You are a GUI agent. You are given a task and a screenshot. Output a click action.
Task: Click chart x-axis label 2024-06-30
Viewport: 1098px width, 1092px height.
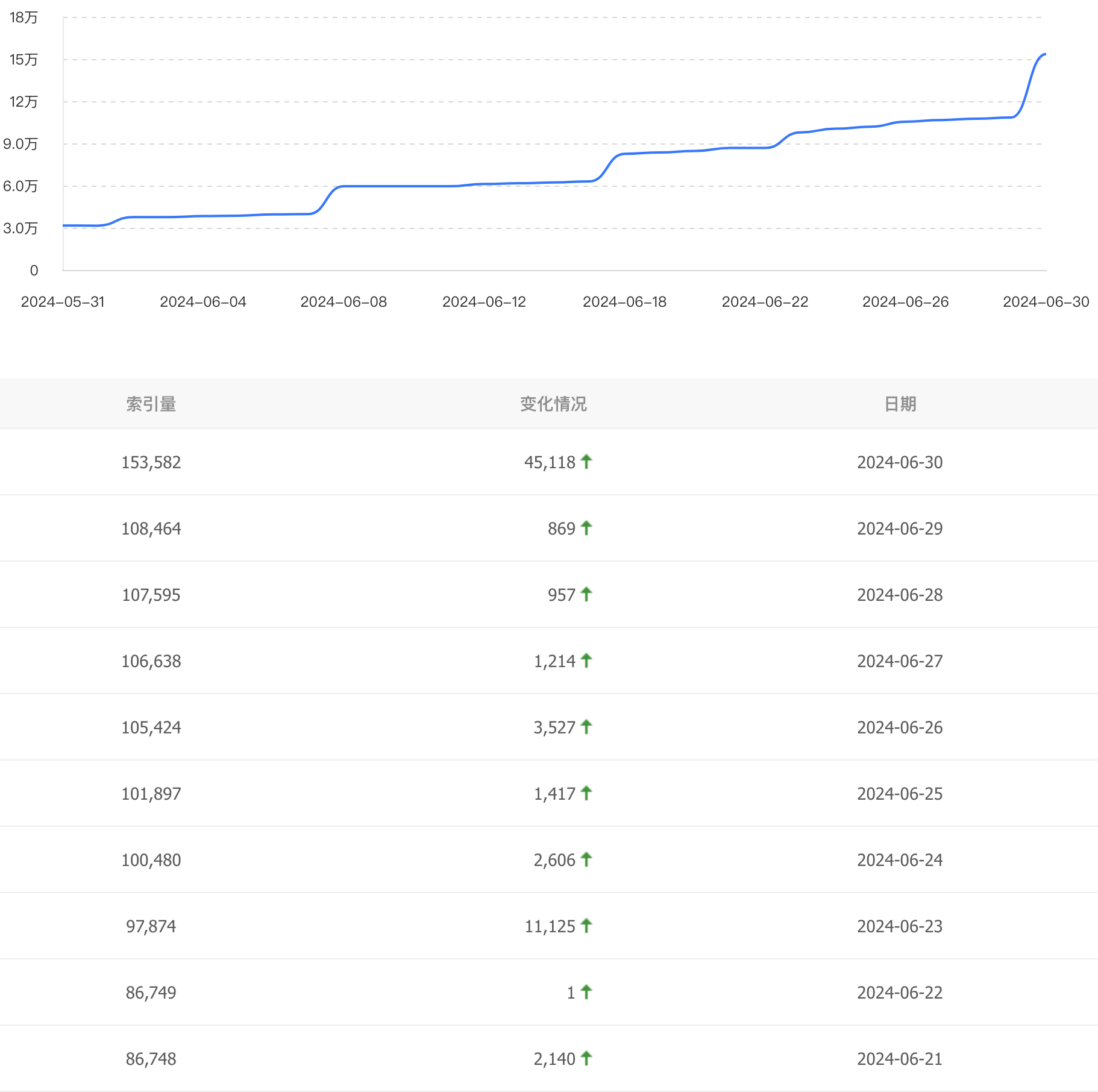coord(1046,302)
